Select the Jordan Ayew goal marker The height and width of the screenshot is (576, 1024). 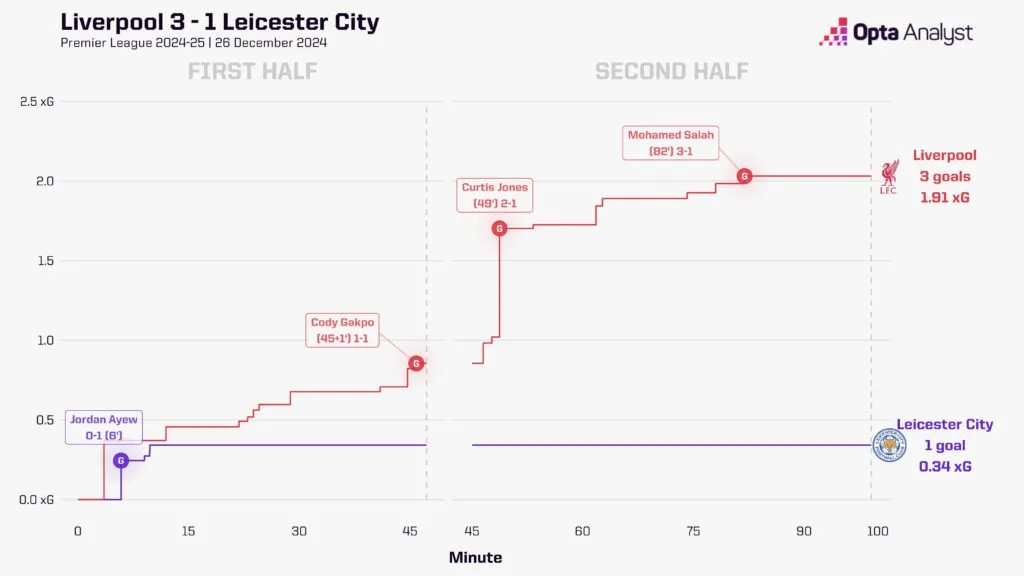(121, 460)
